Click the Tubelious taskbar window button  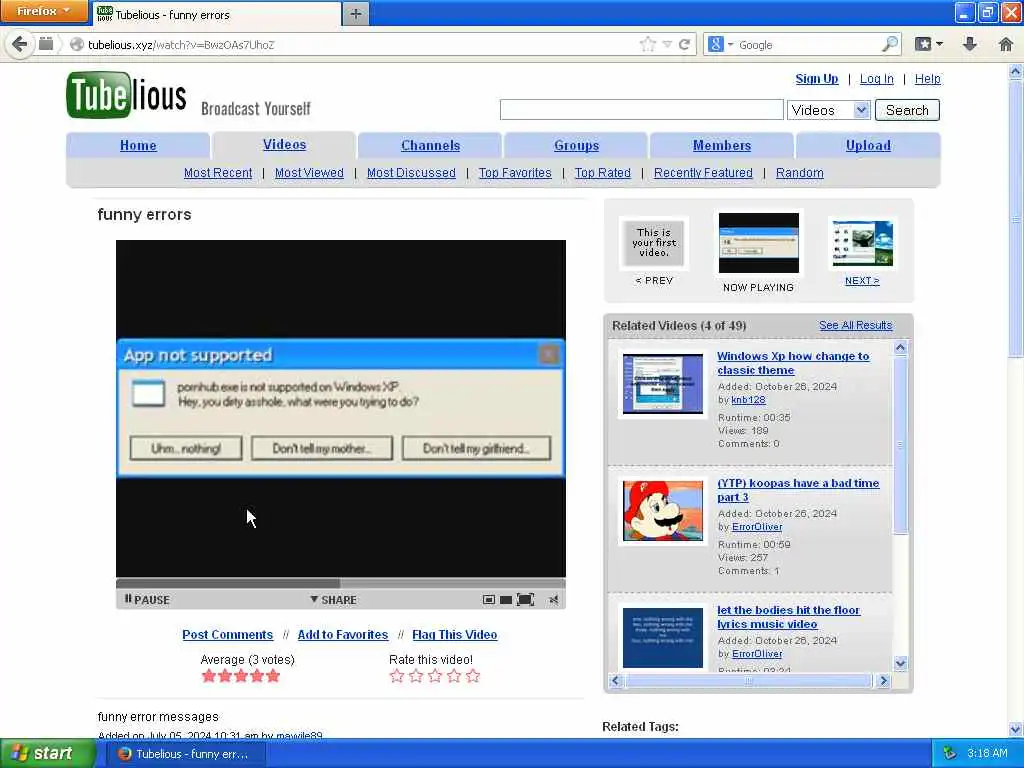tap(185, 754)
